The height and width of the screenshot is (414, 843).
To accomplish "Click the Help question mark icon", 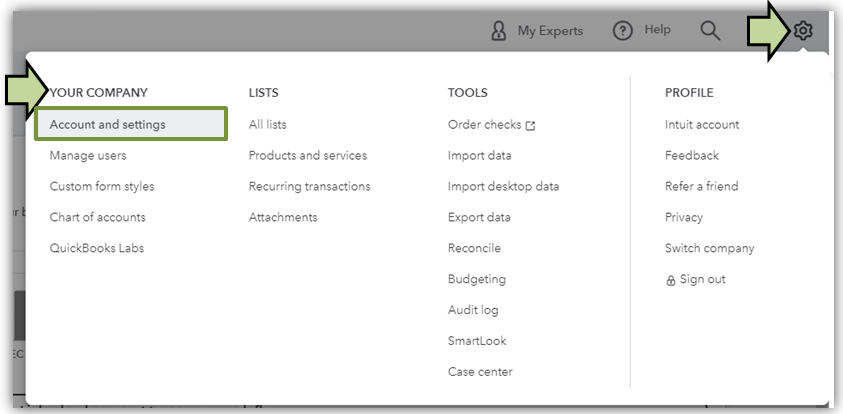I will coord(623,31).
